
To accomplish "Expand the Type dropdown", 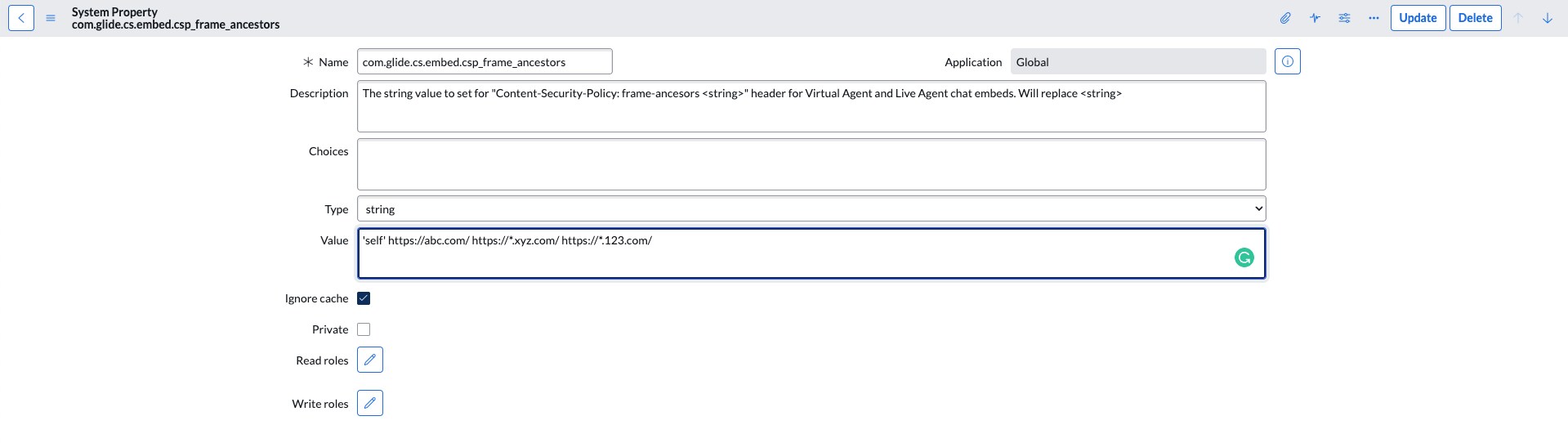I will [811, 209].
